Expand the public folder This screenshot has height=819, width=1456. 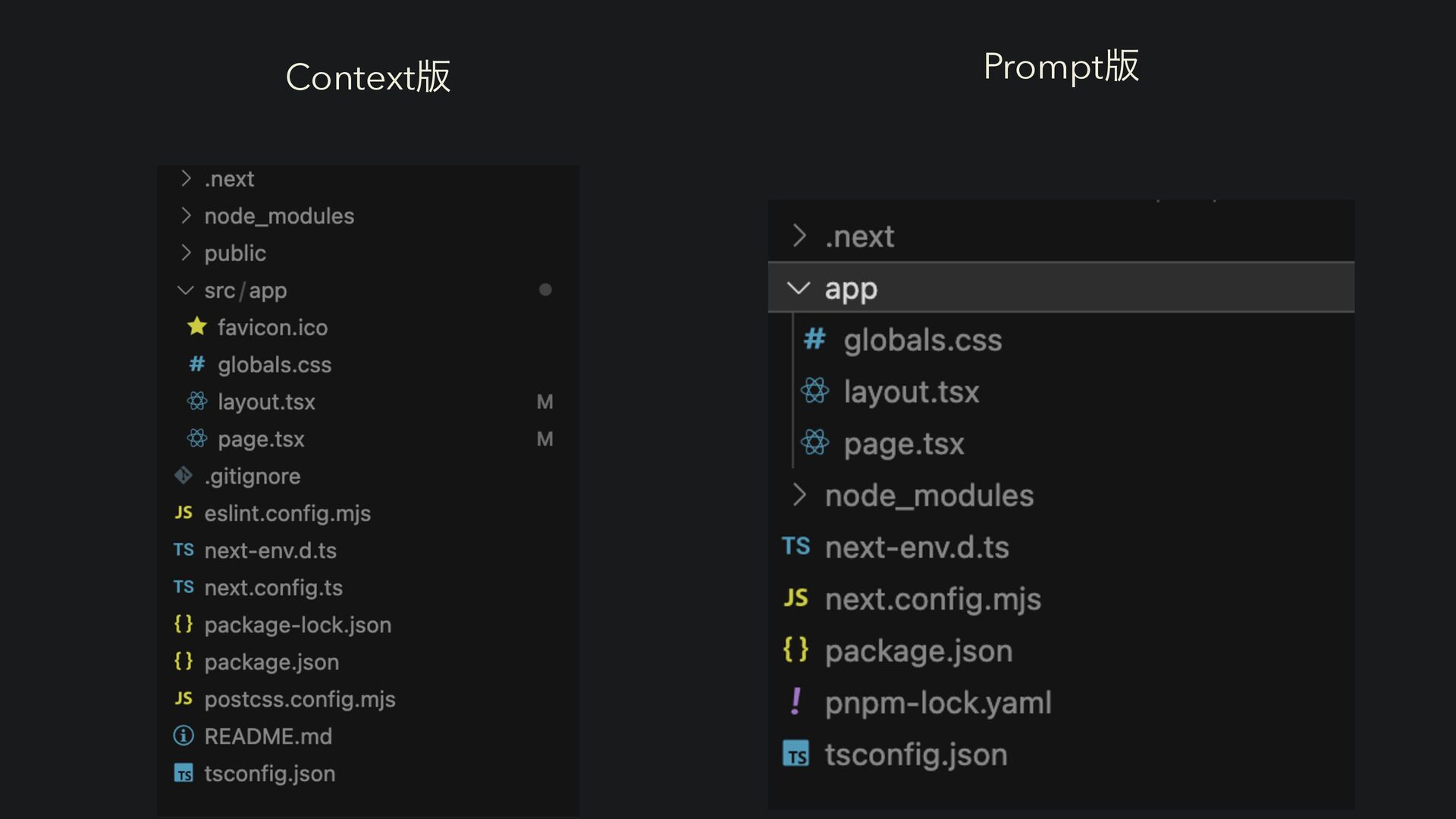click(186, 253)
